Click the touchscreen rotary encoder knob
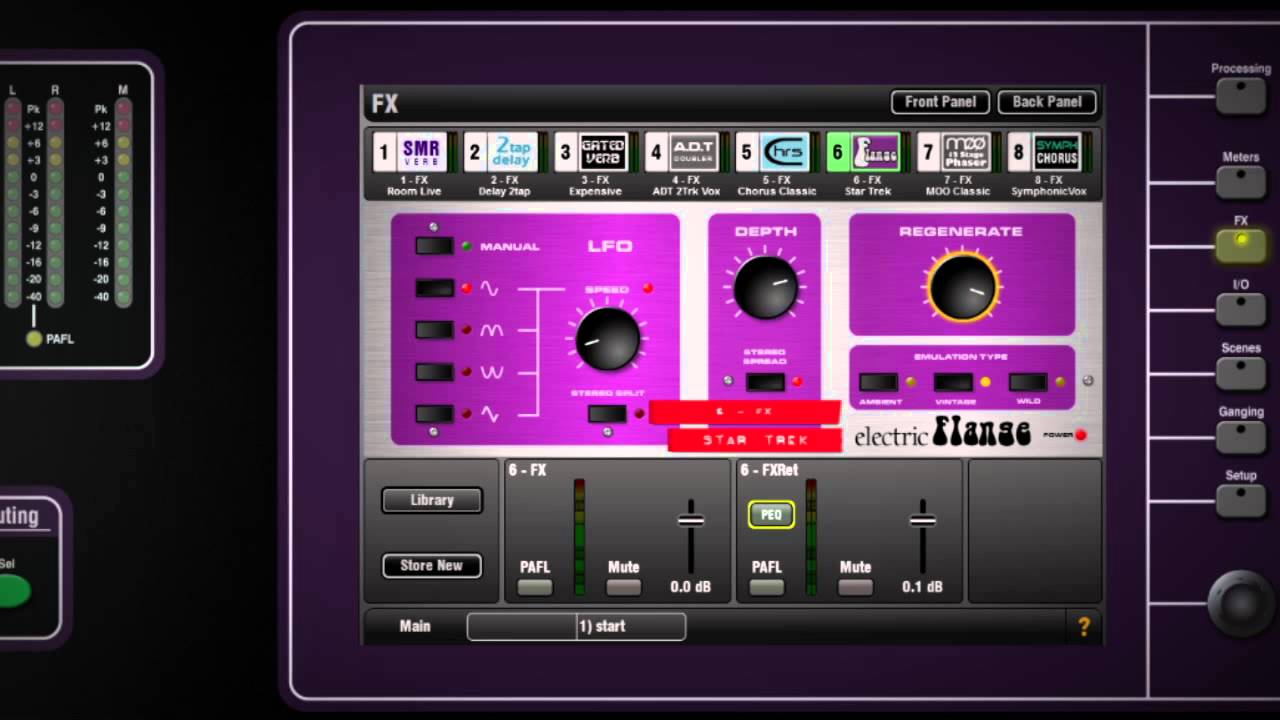The image size is (1280, 720). pos(1243,603)
